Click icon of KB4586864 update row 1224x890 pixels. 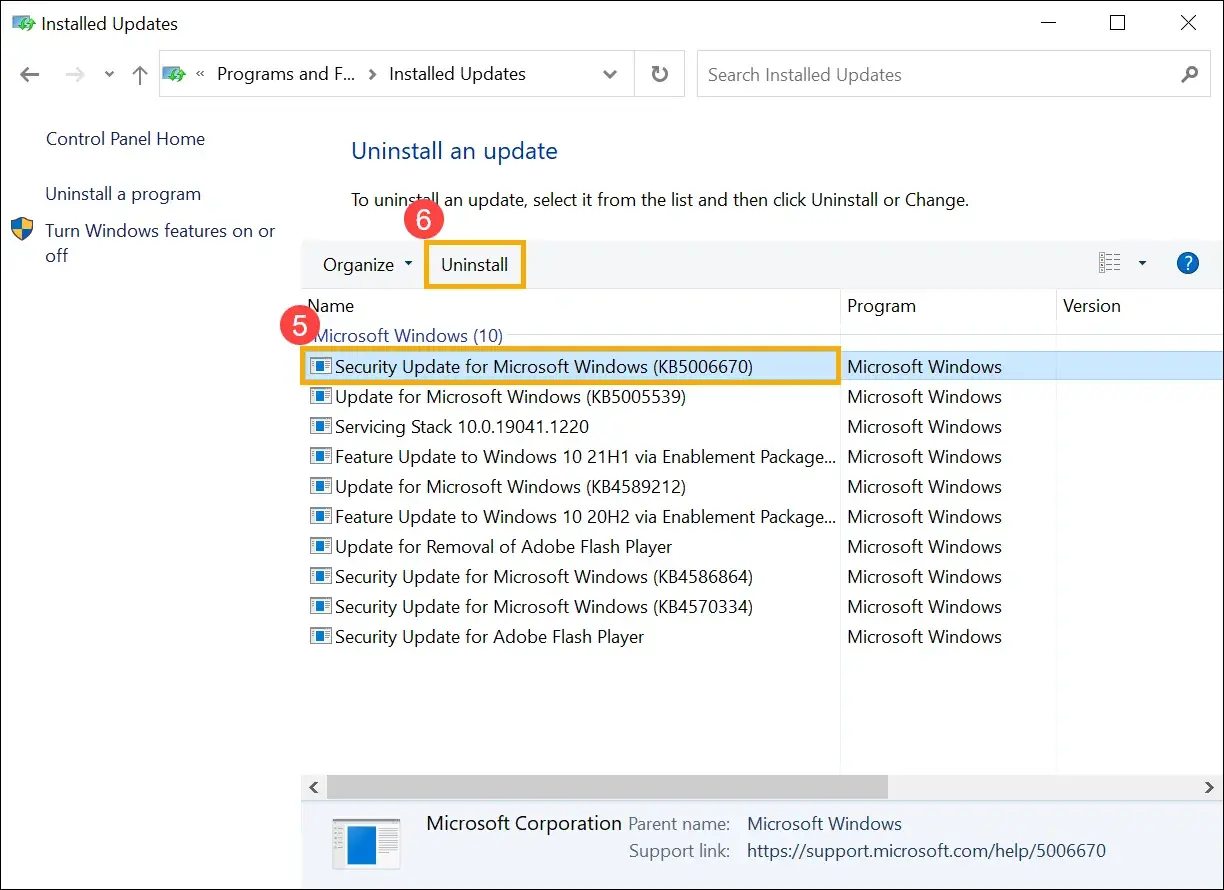[320, 576]
